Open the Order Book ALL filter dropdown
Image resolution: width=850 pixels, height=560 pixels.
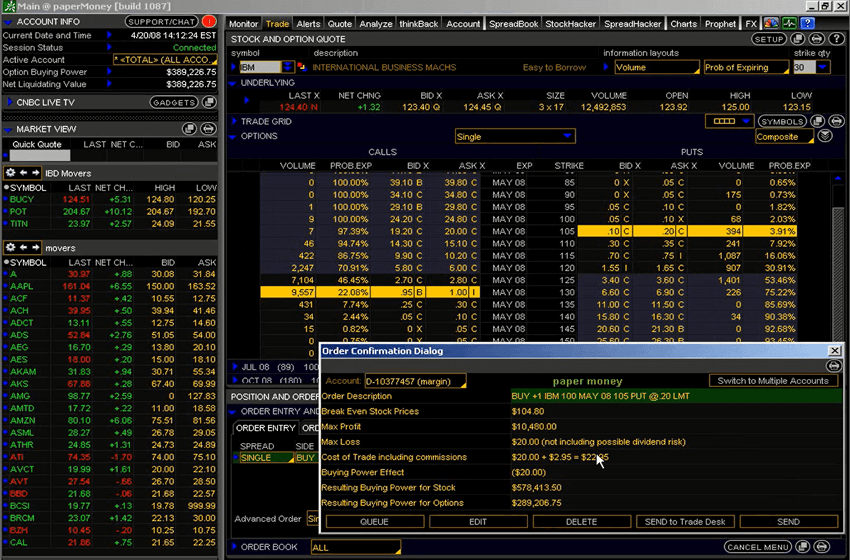pyautogui.click(x=356, y=548)
